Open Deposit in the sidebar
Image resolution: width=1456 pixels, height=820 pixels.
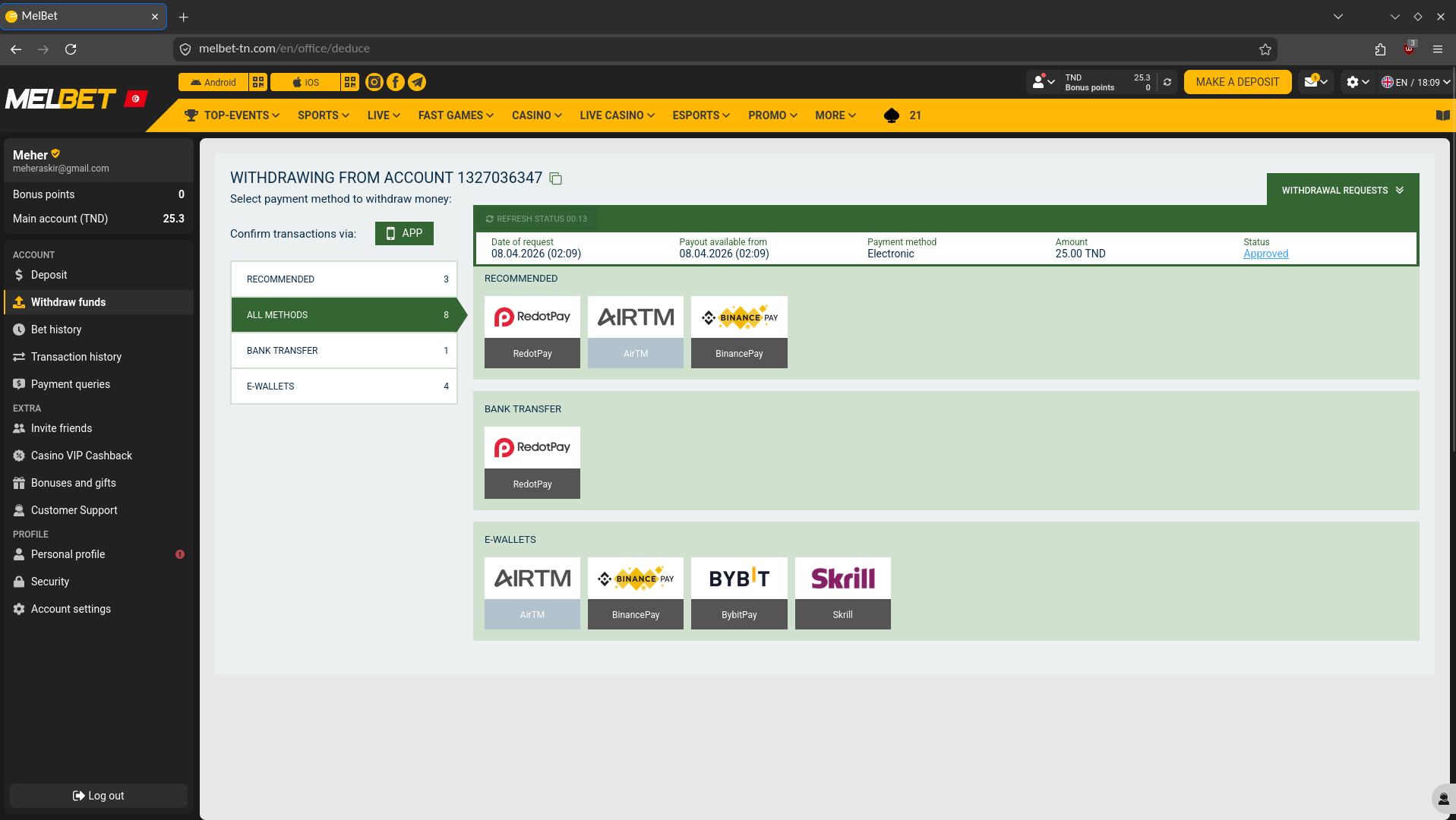tap(99, 275)
